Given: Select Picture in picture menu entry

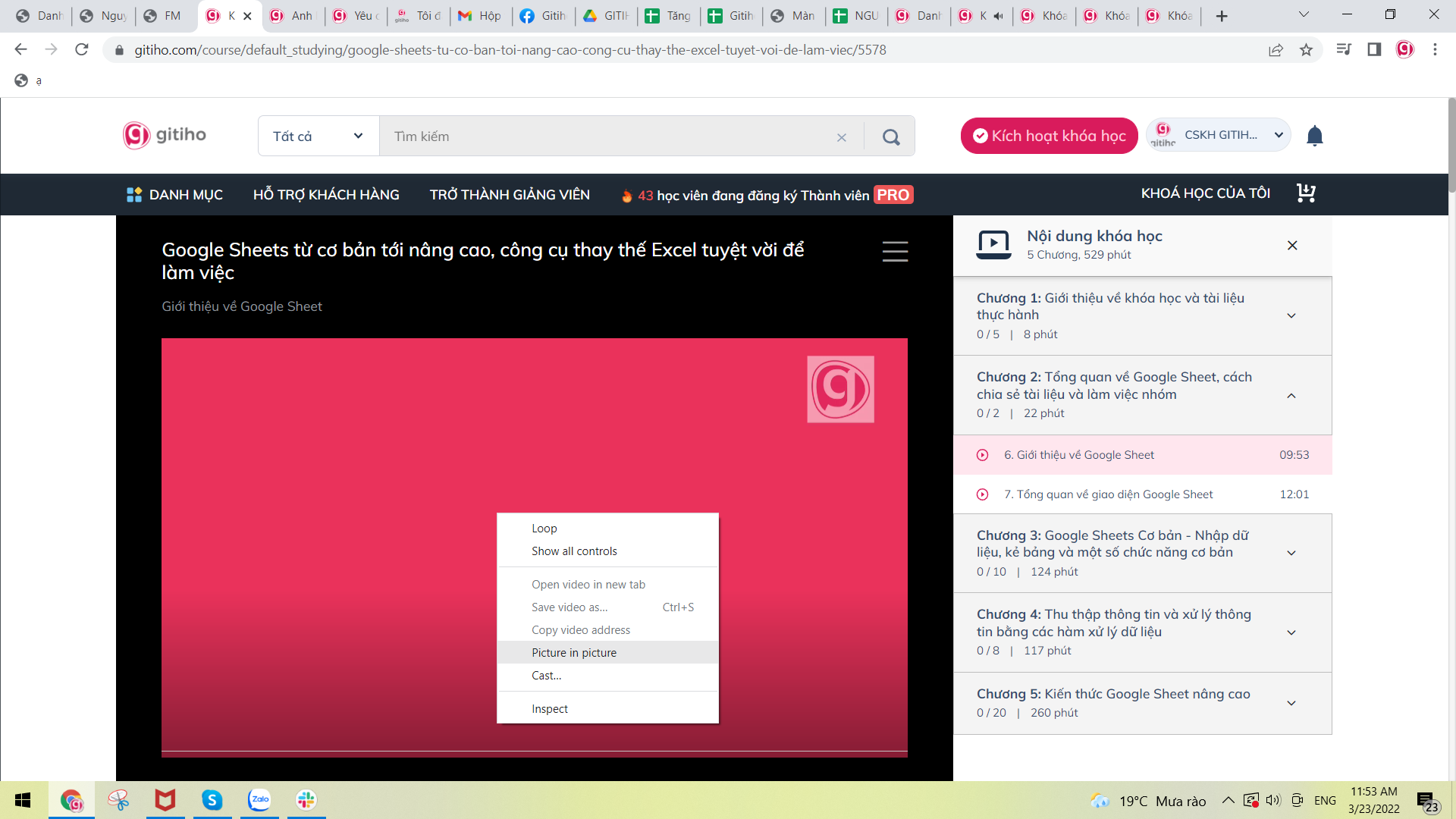Looking at the screenshot, I should 574,653.
